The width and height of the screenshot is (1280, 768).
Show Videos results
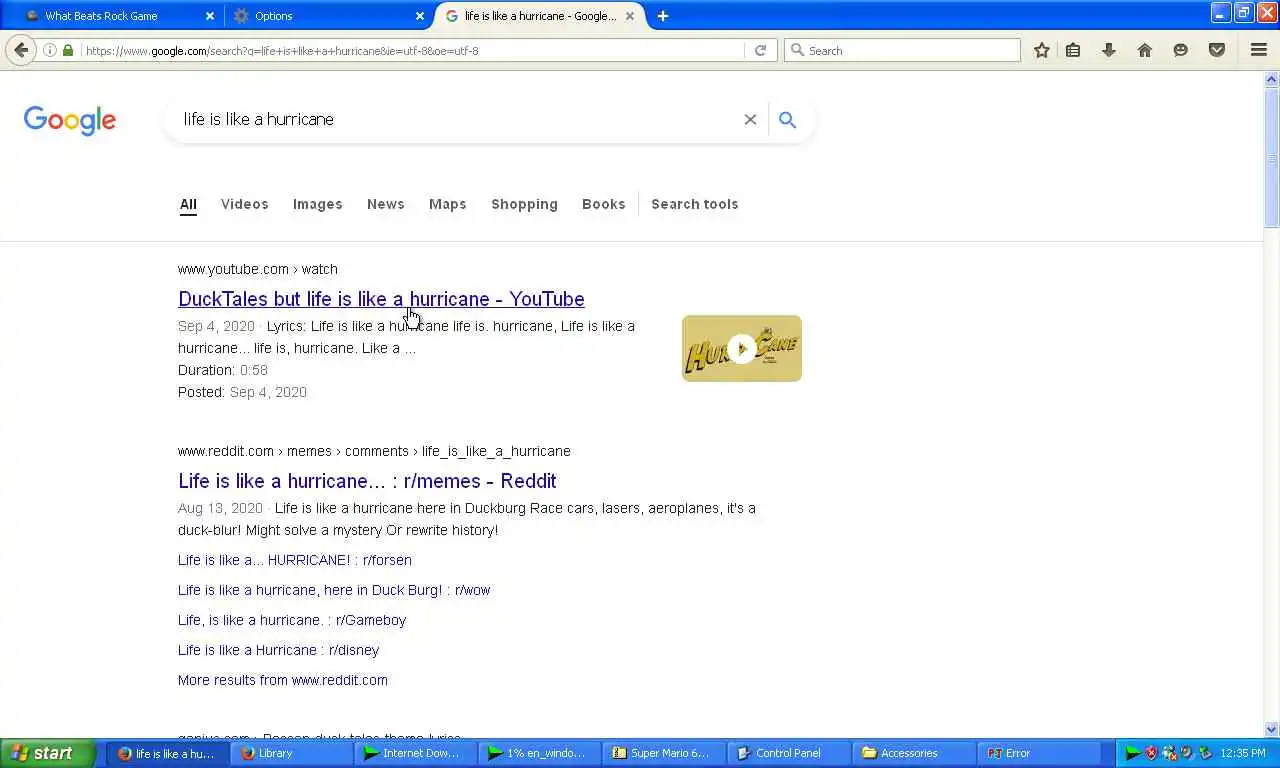click(x=245, y=204)
